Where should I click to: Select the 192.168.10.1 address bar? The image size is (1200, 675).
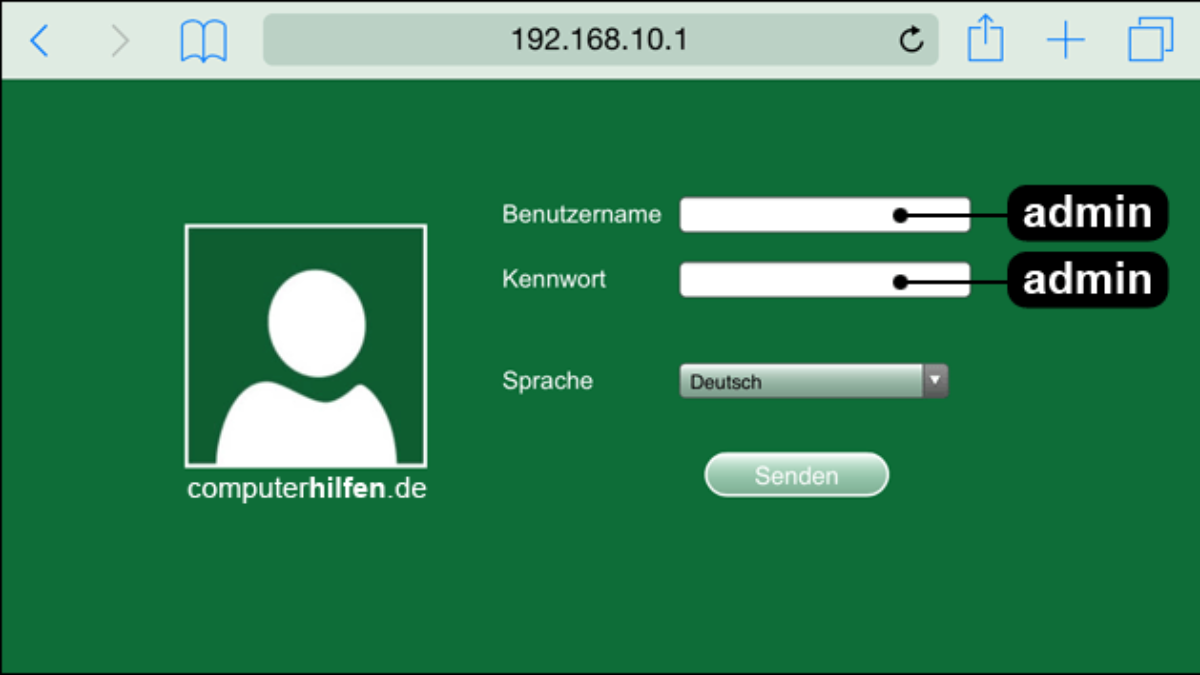tap(598, 40)
